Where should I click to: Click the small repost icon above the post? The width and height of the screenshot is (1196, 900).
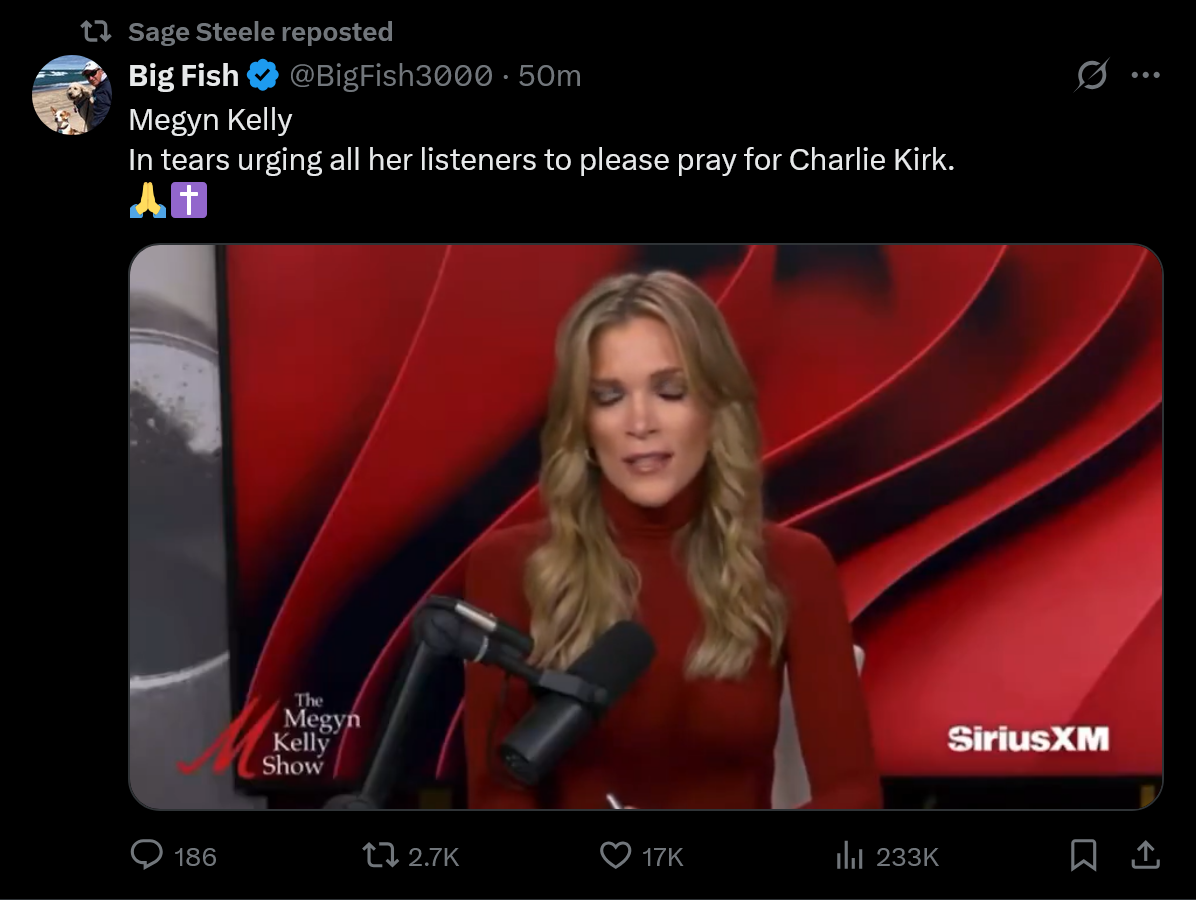[x=95, y=32]
